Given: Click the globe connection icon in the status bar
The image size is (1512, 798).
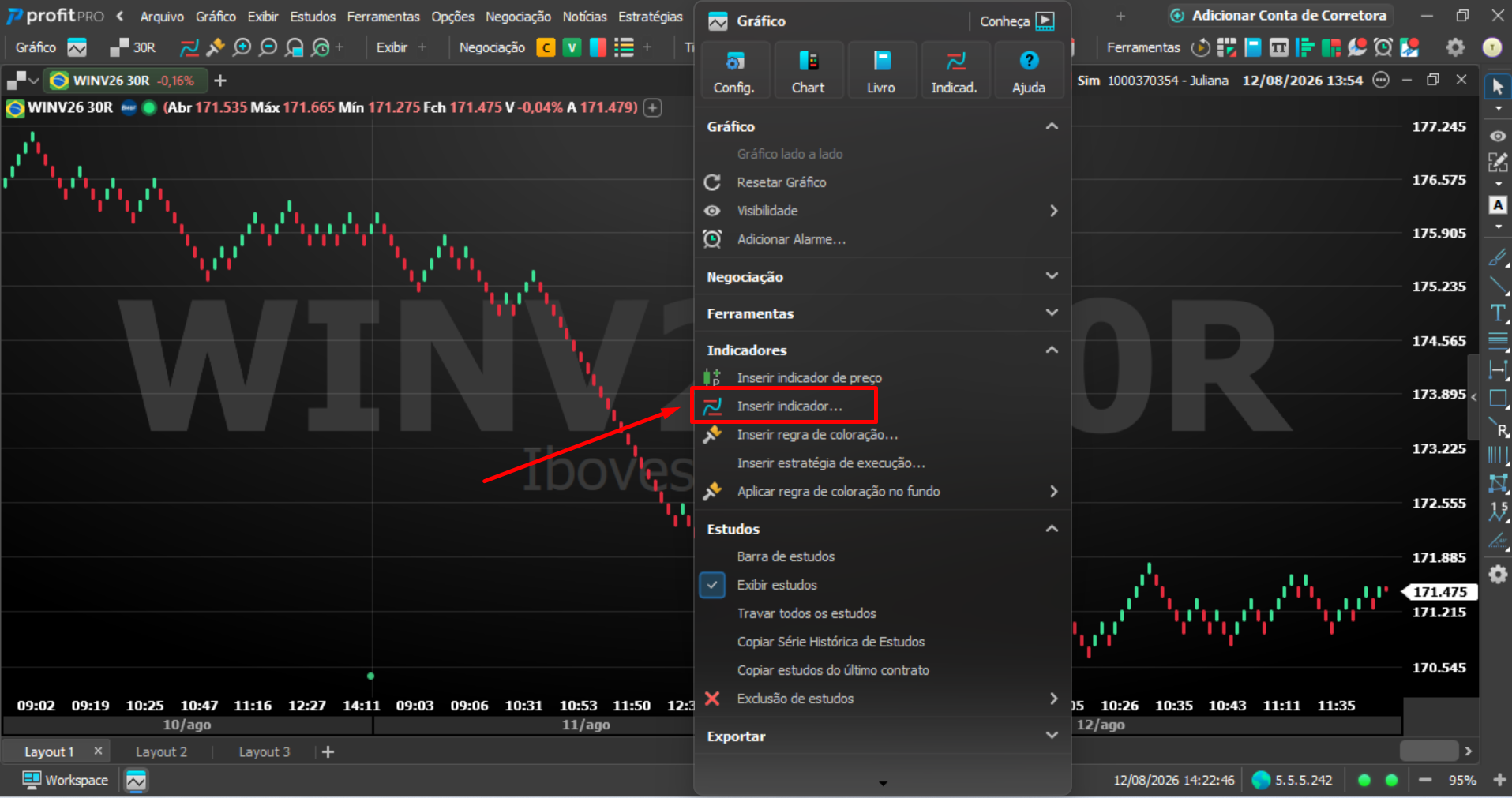Looking at the screenshot, I should click(1262, 780).
